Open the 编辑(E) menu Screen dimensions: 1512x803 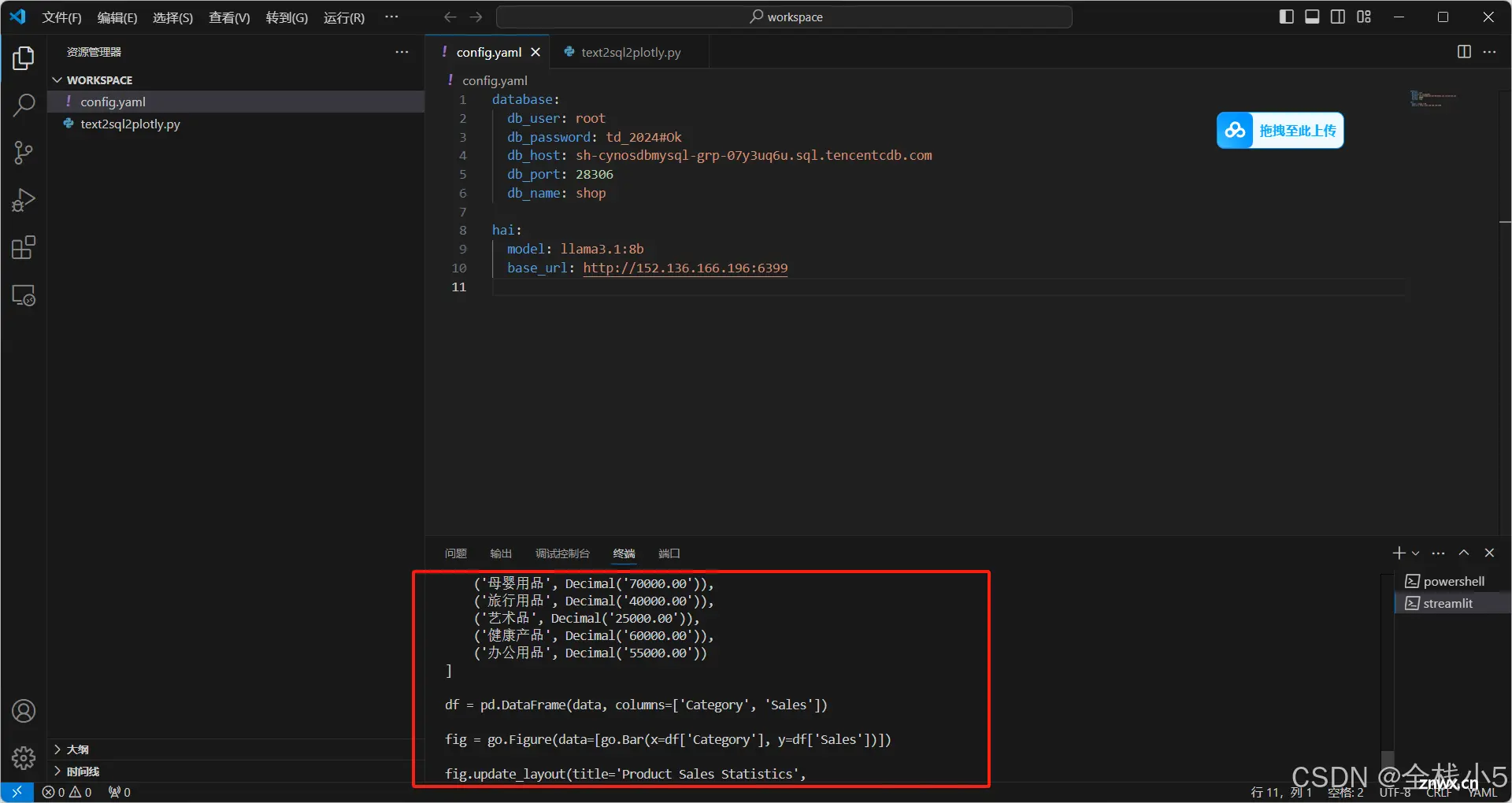point(117,17)
